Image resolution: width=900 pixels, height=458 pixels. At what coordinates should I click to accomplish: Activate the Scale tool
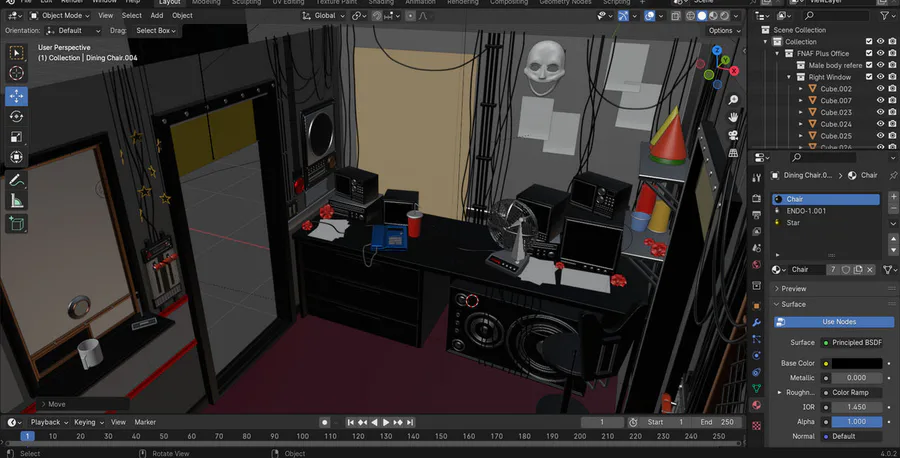(17, 137)
